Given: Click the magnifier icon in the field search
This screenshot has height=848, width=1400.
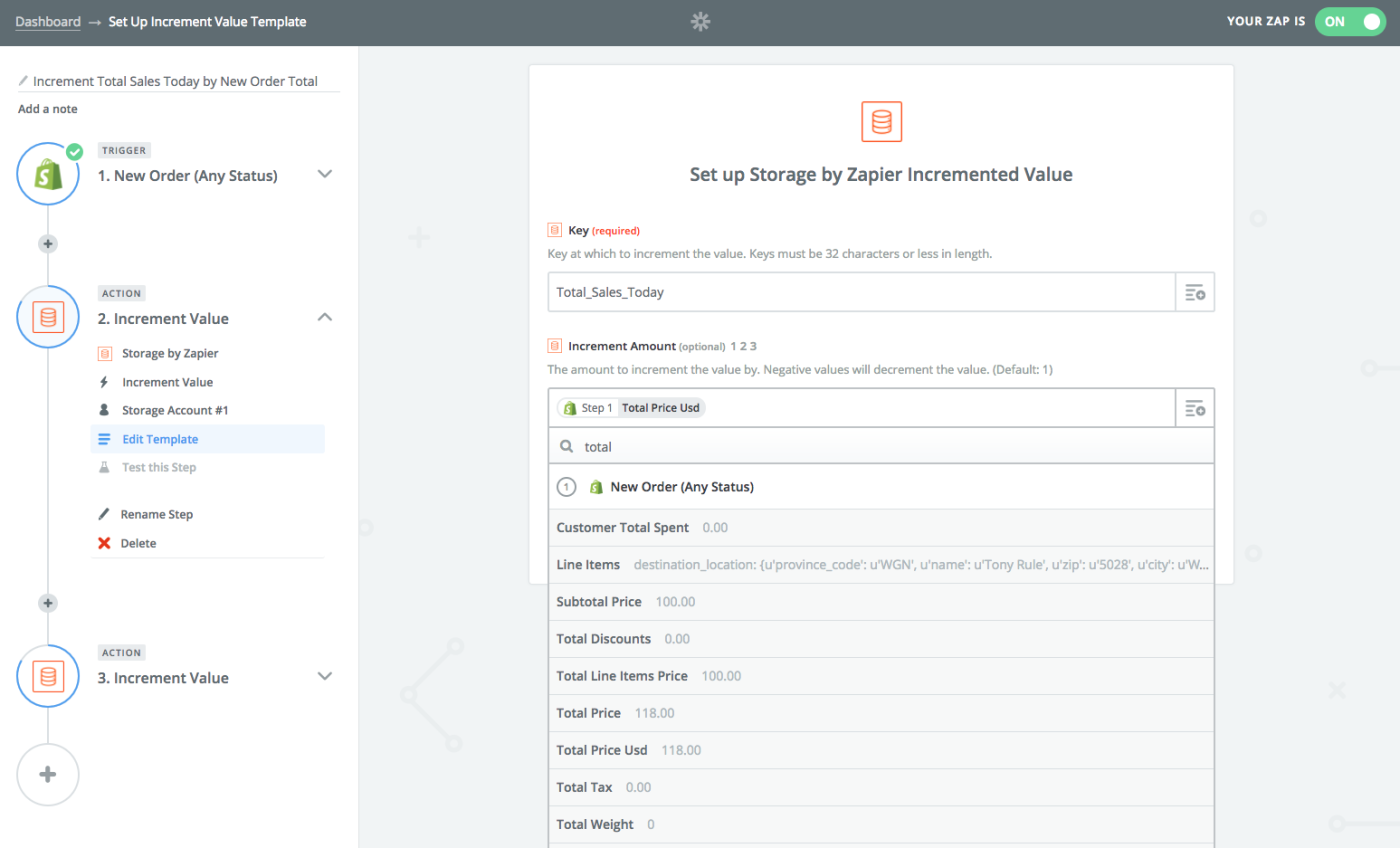Looking at the screenshot, I should (566, 447).
